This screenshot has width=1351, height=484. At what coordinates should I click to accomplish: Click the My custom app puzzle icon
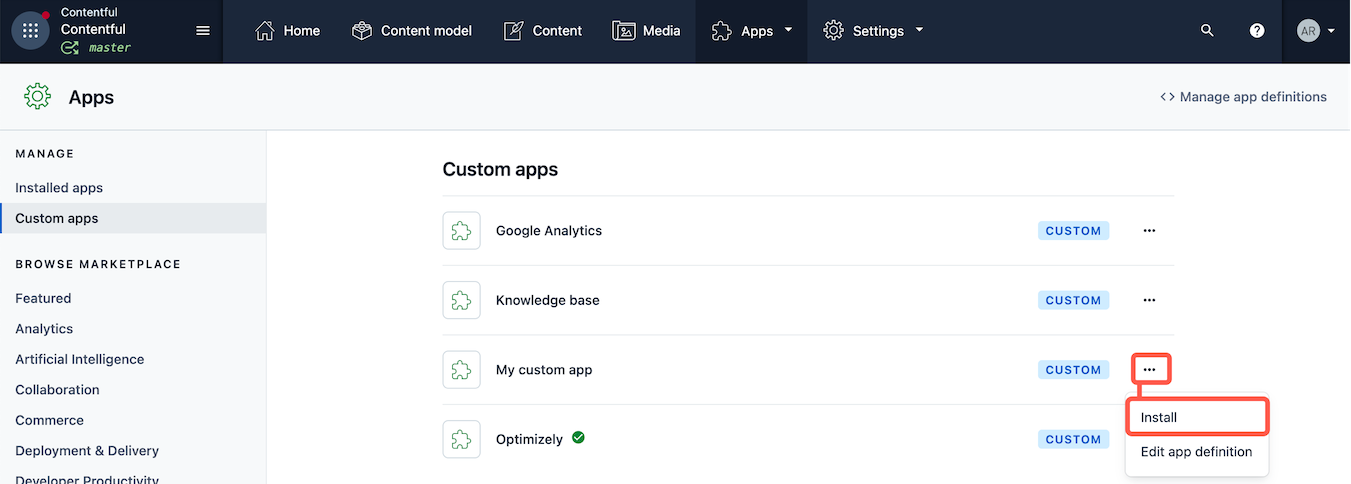pyautogui.click(x=461, y=370)
